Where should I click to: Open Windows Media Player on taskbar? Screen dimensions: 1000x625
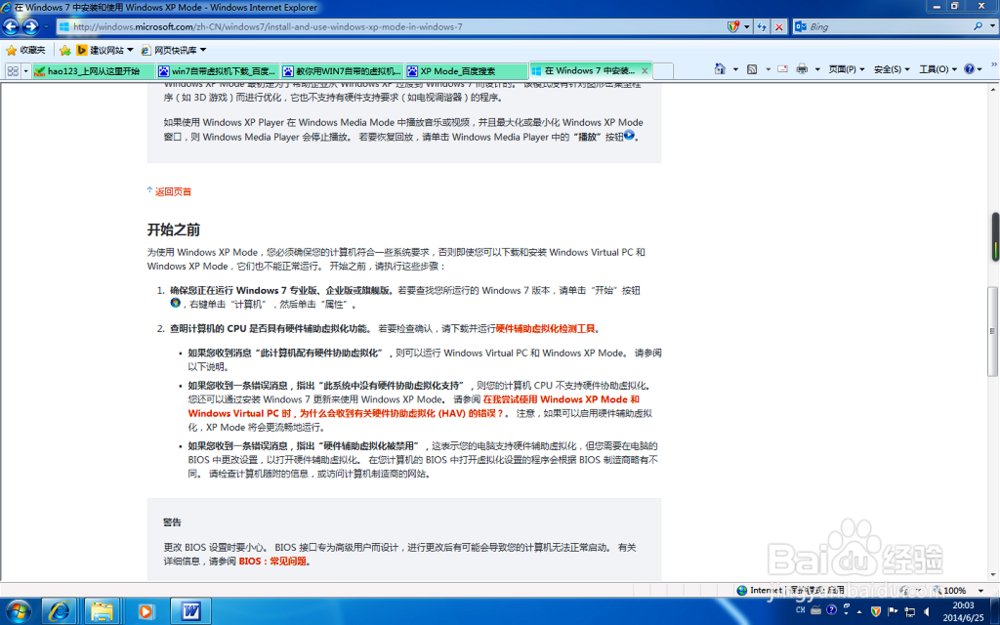(145, 611)
